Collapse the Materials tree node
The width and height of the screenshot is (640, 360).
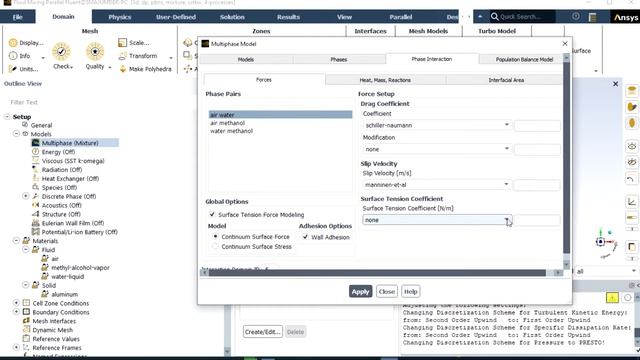tap(16, 241)
